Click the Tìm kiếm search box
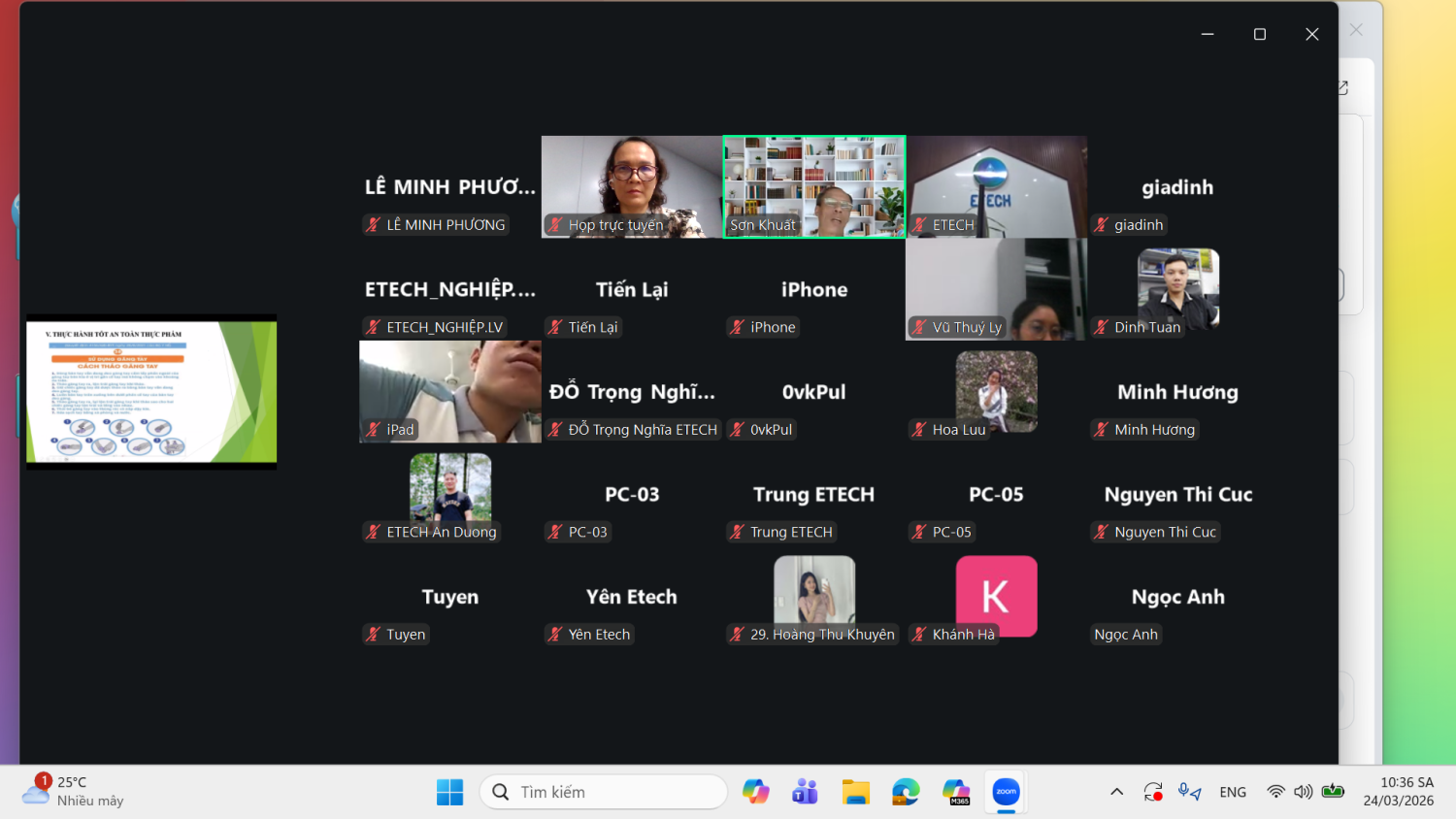Image resolution: width=1456 pixels, height=819 pixels. tap(604, 793)
